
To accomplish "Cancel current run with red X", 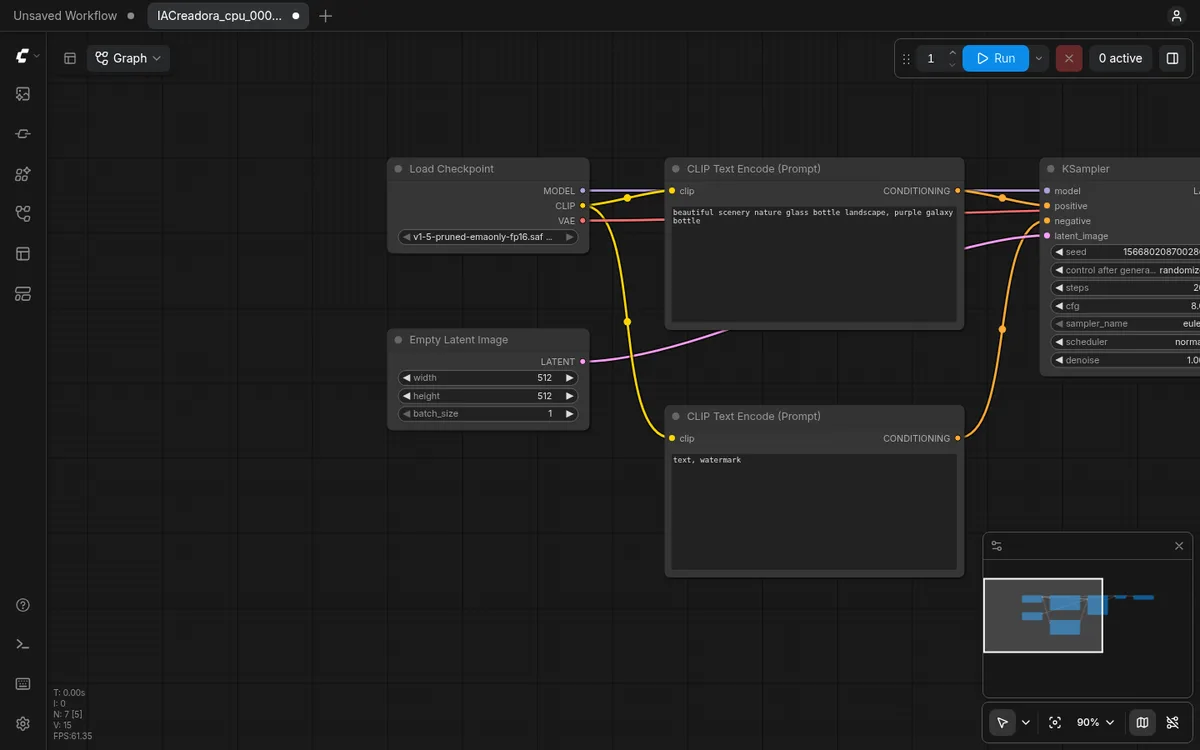I will (1069, 58).
